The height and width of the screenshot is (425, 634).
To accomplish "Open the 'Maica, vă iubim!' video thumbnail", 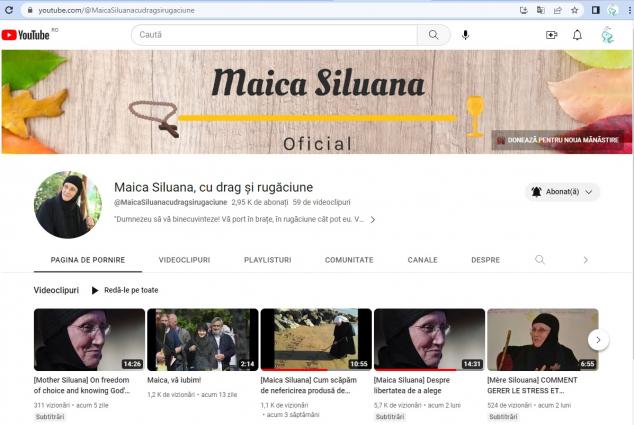I will click(203, 340).
